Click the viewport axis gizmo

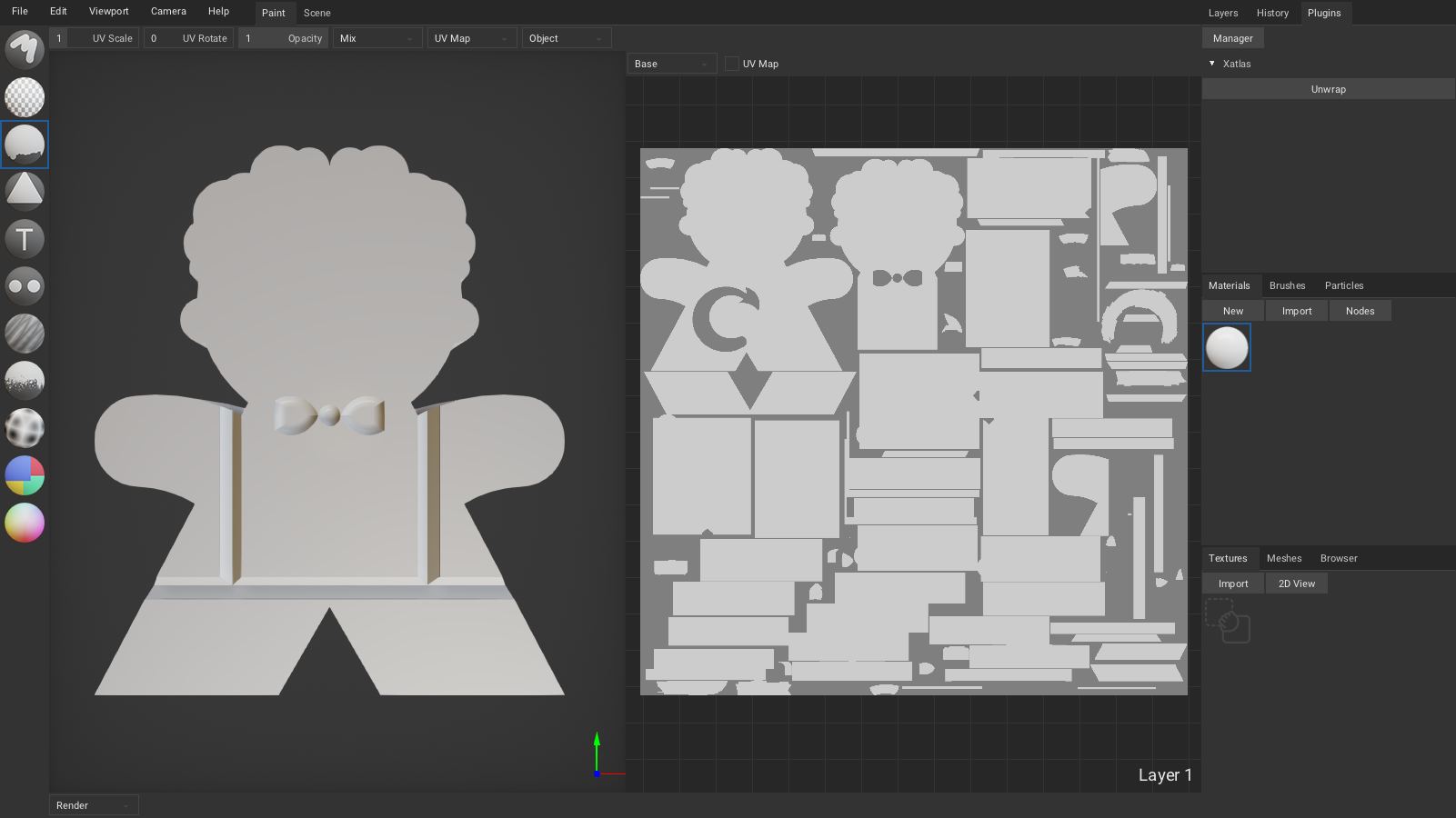coord(597,755)
